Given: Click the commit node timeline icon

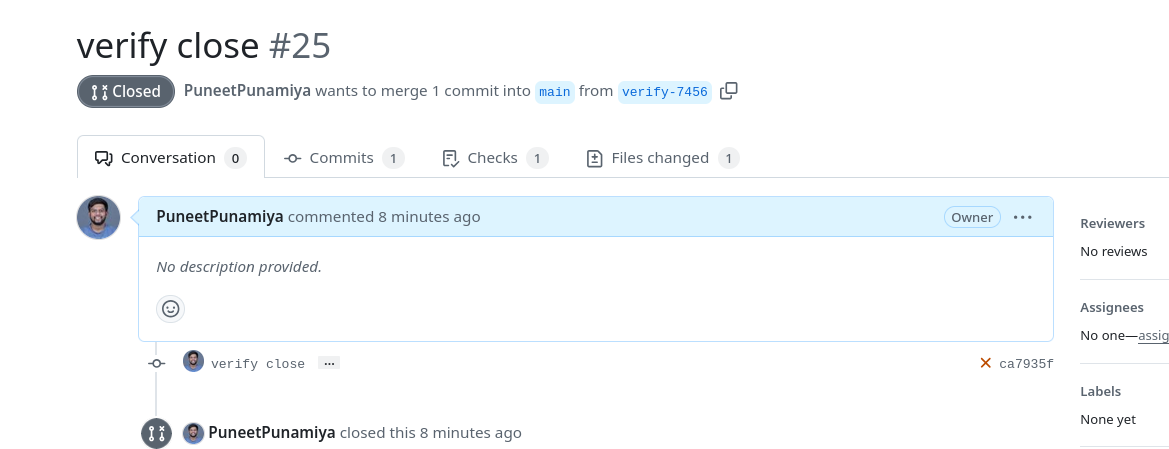Looking at the screenshot, I should point(156,363).
